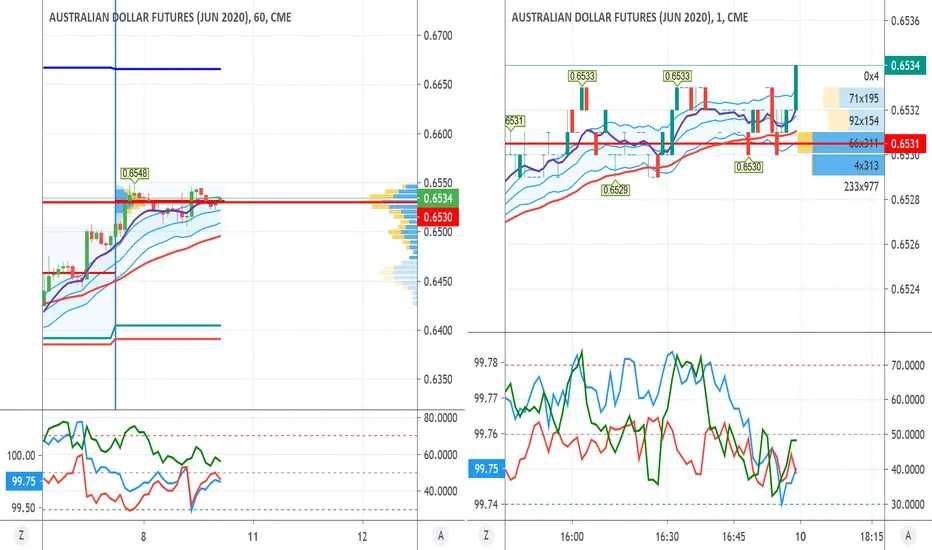
Task: Click the 0.6524 price axis label
Action: [x=905, y=289]
